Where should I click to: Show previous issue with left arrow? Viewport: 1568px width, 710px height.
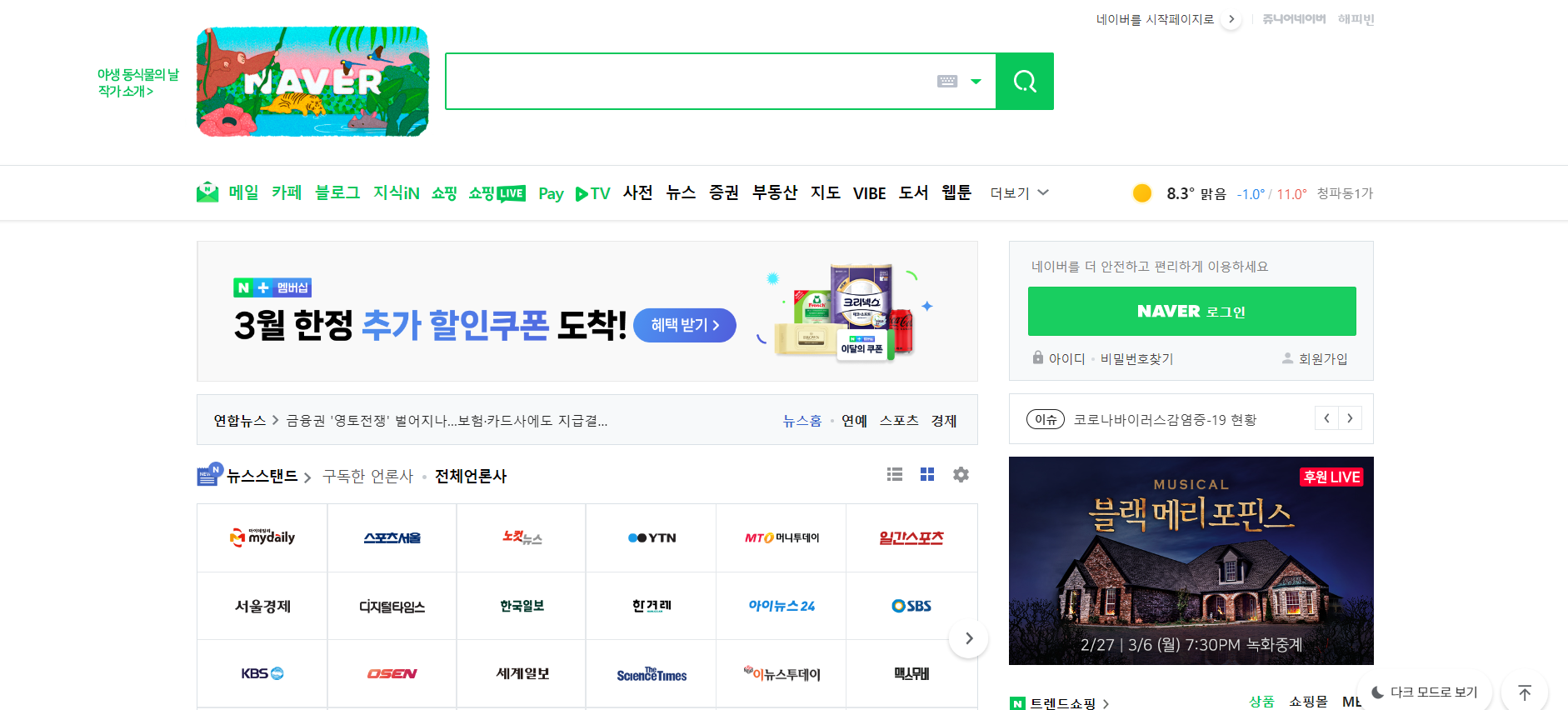click(1326, 418)
